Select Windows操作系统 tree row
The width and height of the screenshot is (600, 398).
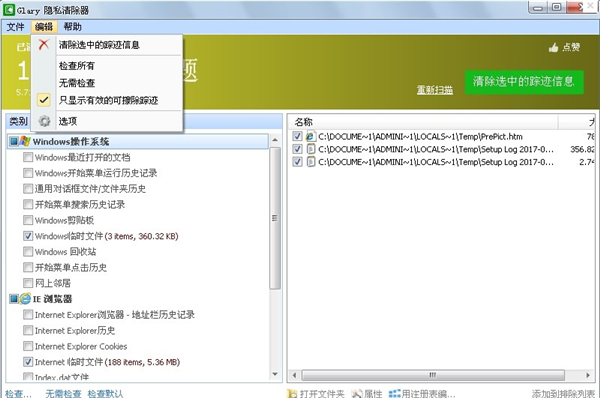[x=138, y=142]
